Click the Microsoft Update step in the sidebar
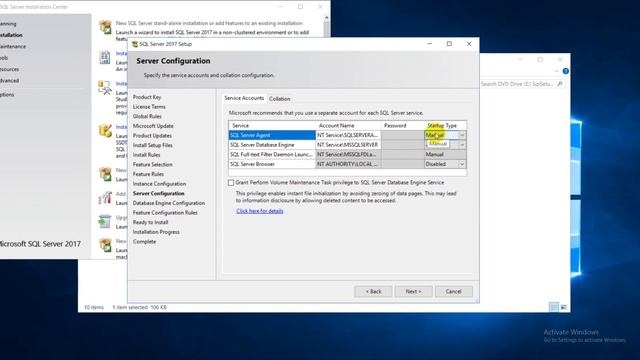 pyautogui.click(x=153, y=126)
